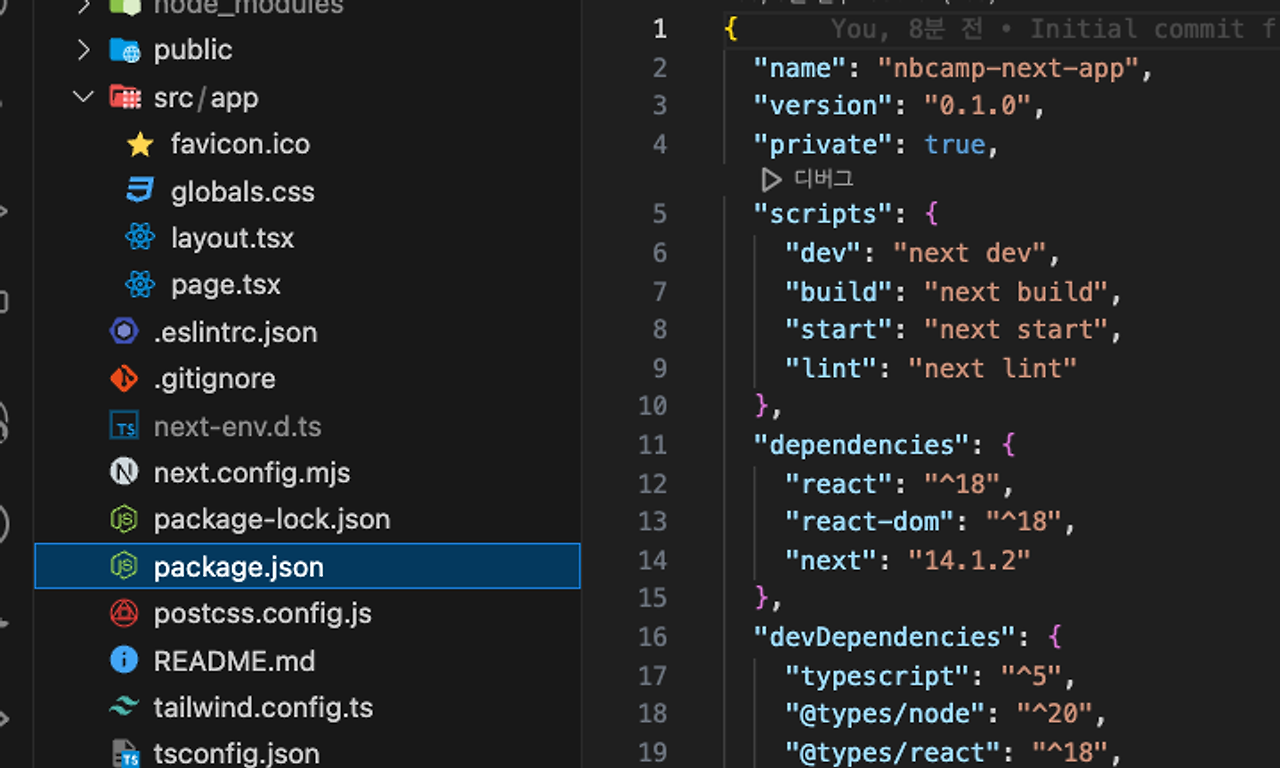Click the favicon.ico star icon
The image size is (1280, 768).
[x=140, y=144]
